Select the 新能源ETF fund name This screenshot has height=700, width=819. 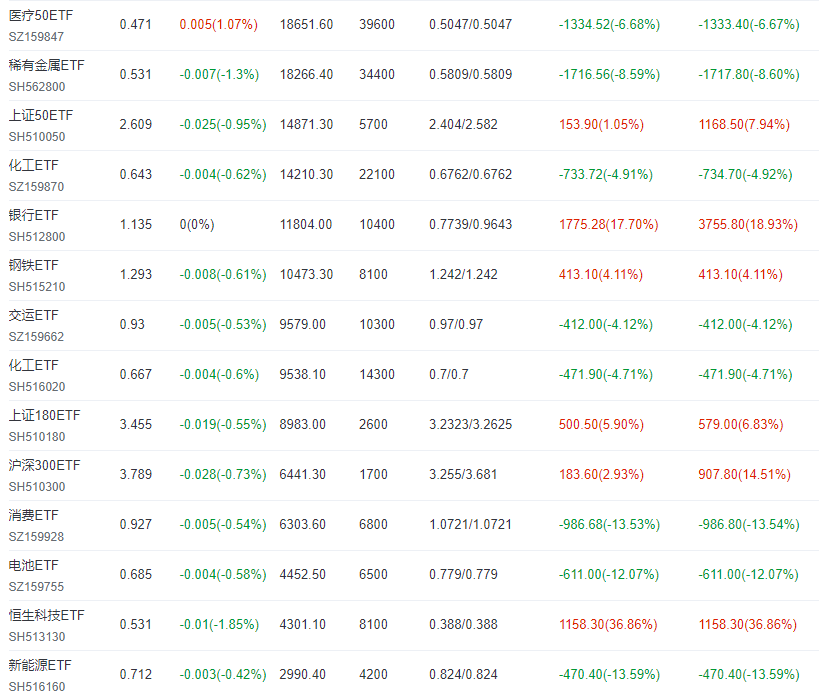(x=40, y=665)
